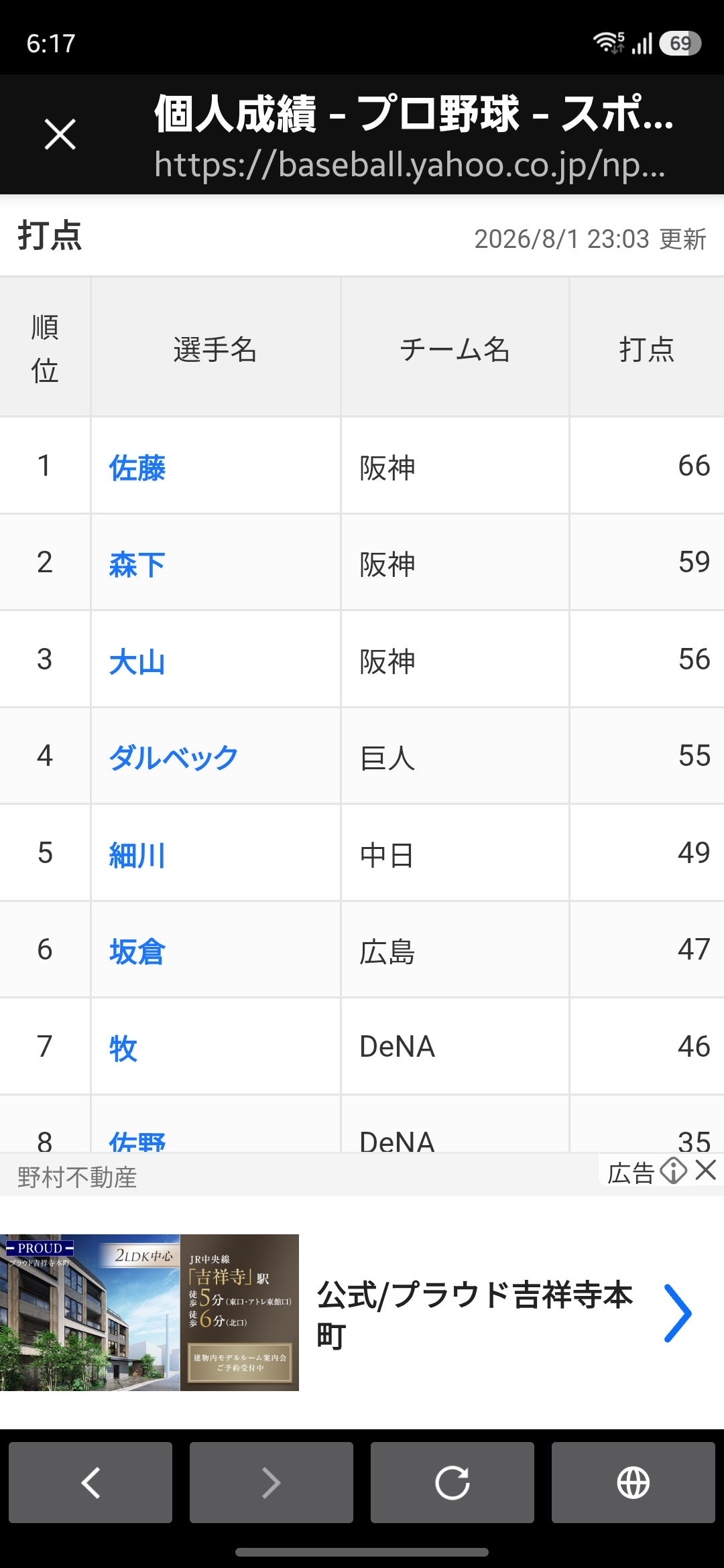
Task: Open player 牧 profile link
Action: (x=123, y=1048)
